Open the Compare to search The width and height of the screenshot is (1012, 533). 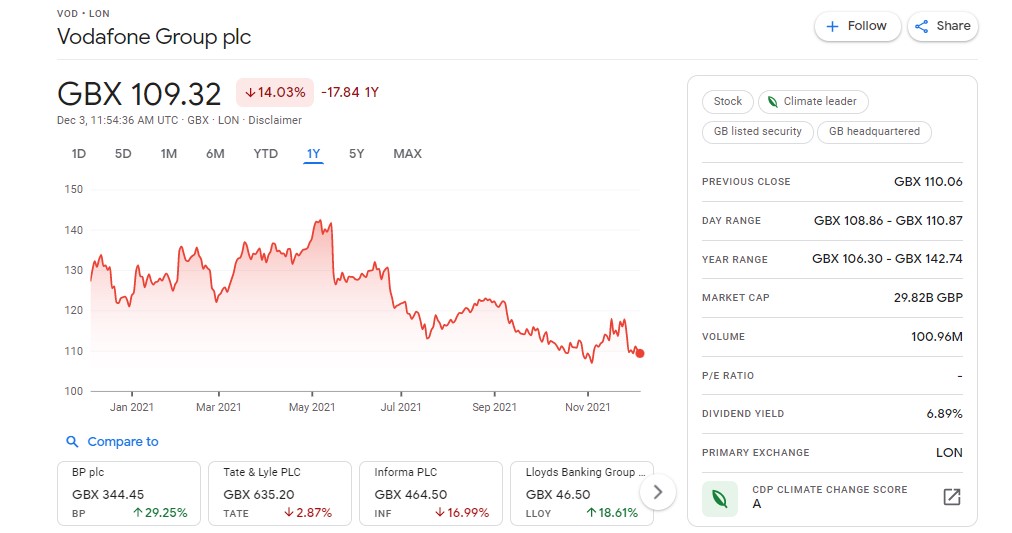tap(112, 441)
